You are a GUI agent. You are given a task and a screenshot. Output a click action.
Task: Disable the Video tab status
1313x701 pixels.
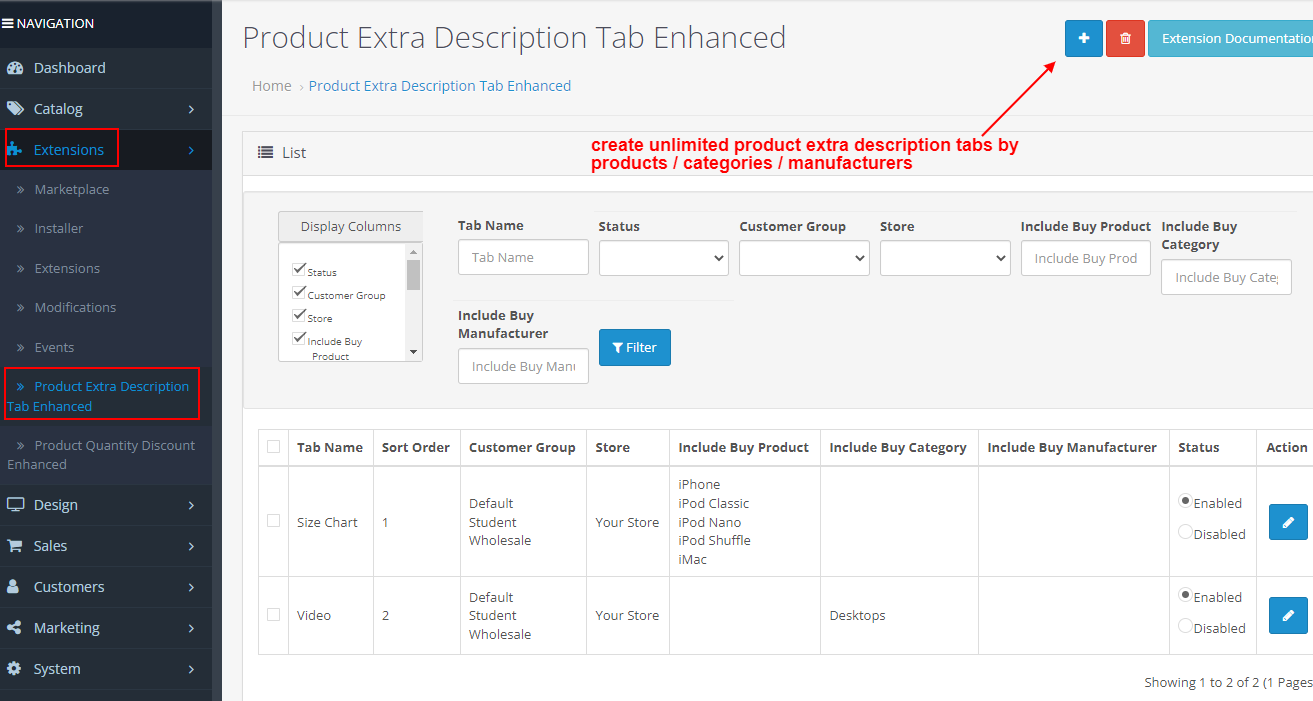[x=1185, y=627]
